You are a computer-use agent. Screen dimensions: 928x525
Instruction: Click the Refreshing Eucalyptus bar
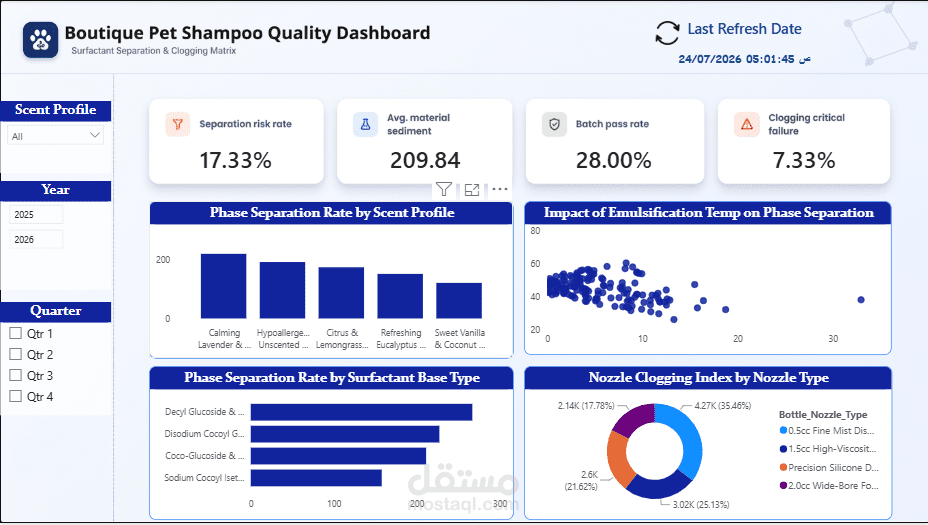pos(400,297)
